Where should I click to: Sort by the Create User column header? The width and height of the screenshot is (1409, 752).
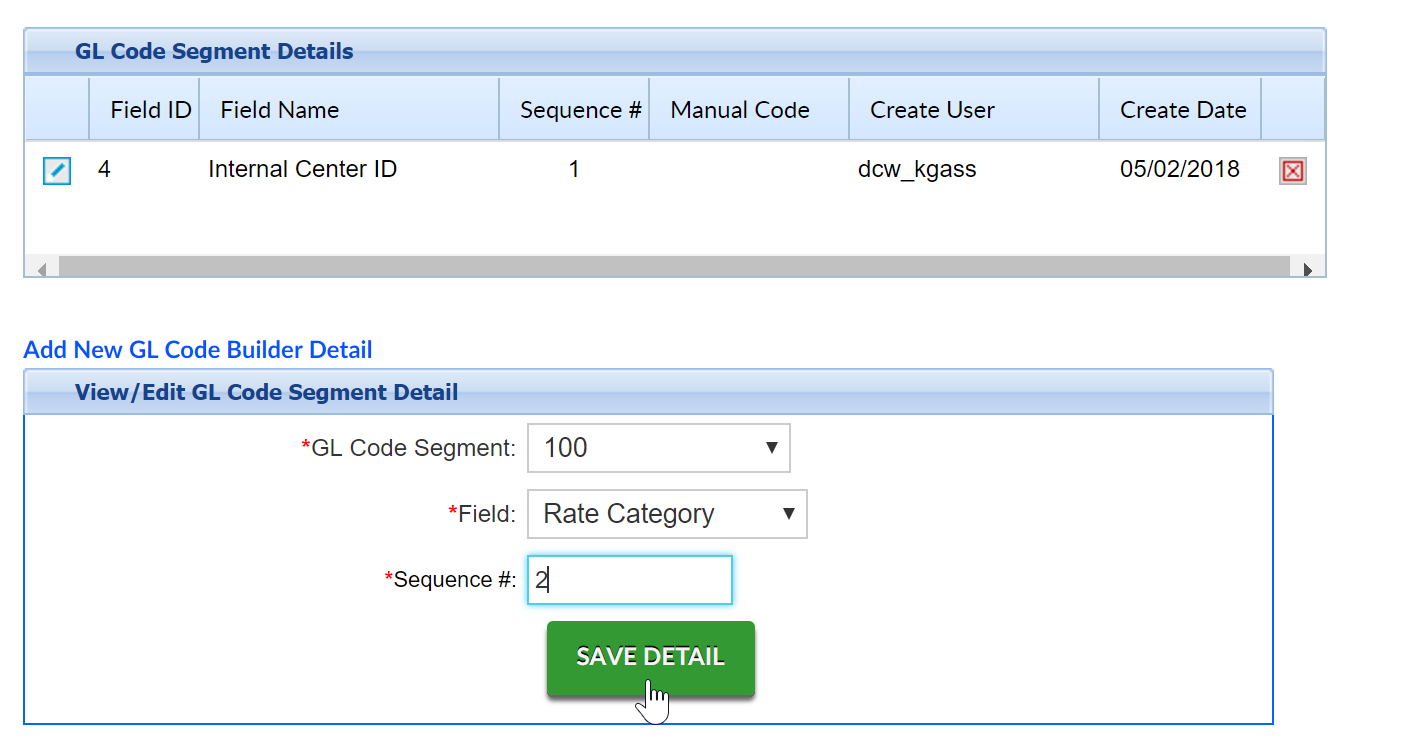tap(932, 110)
